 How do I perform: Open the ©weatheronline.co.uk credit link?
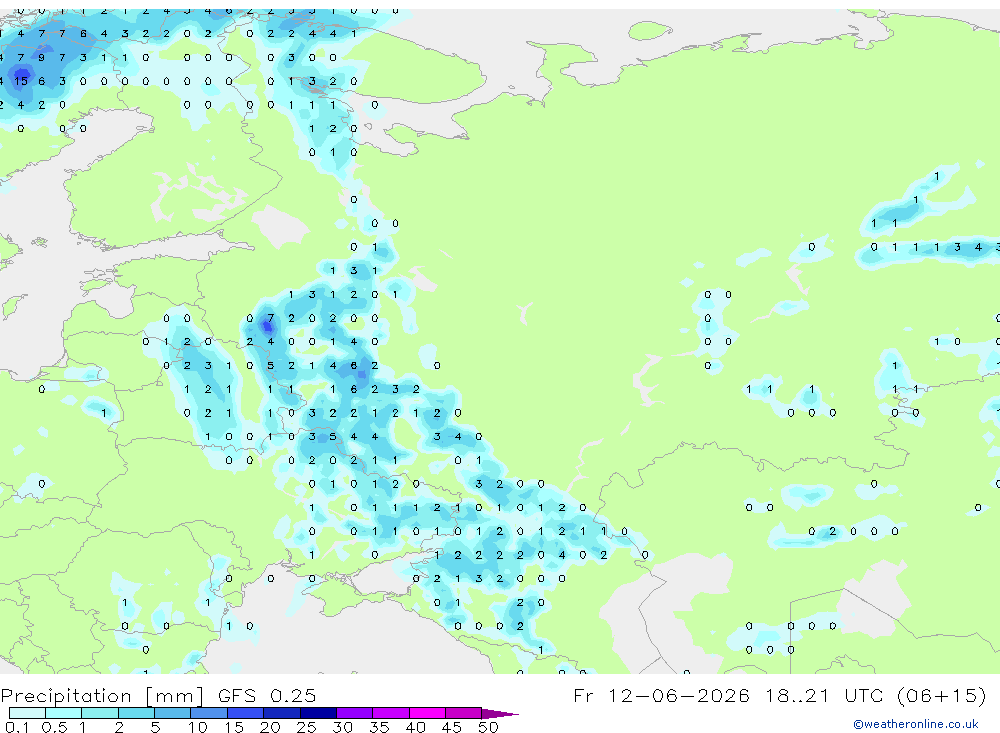[x=916, y=724]
